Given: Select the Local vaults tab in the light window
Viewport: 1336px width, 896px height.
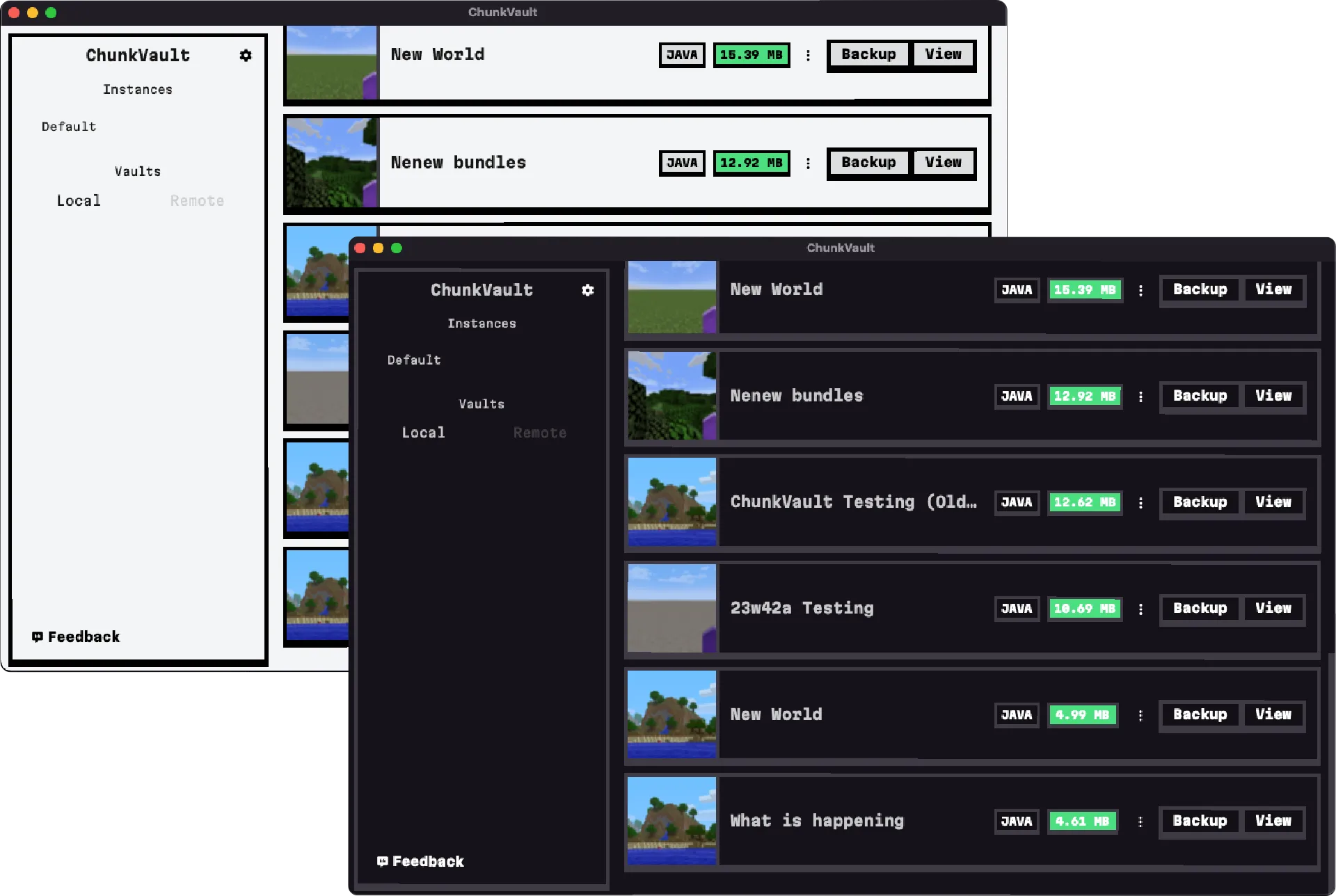Looking at the screenshot, I should (78, 200).
